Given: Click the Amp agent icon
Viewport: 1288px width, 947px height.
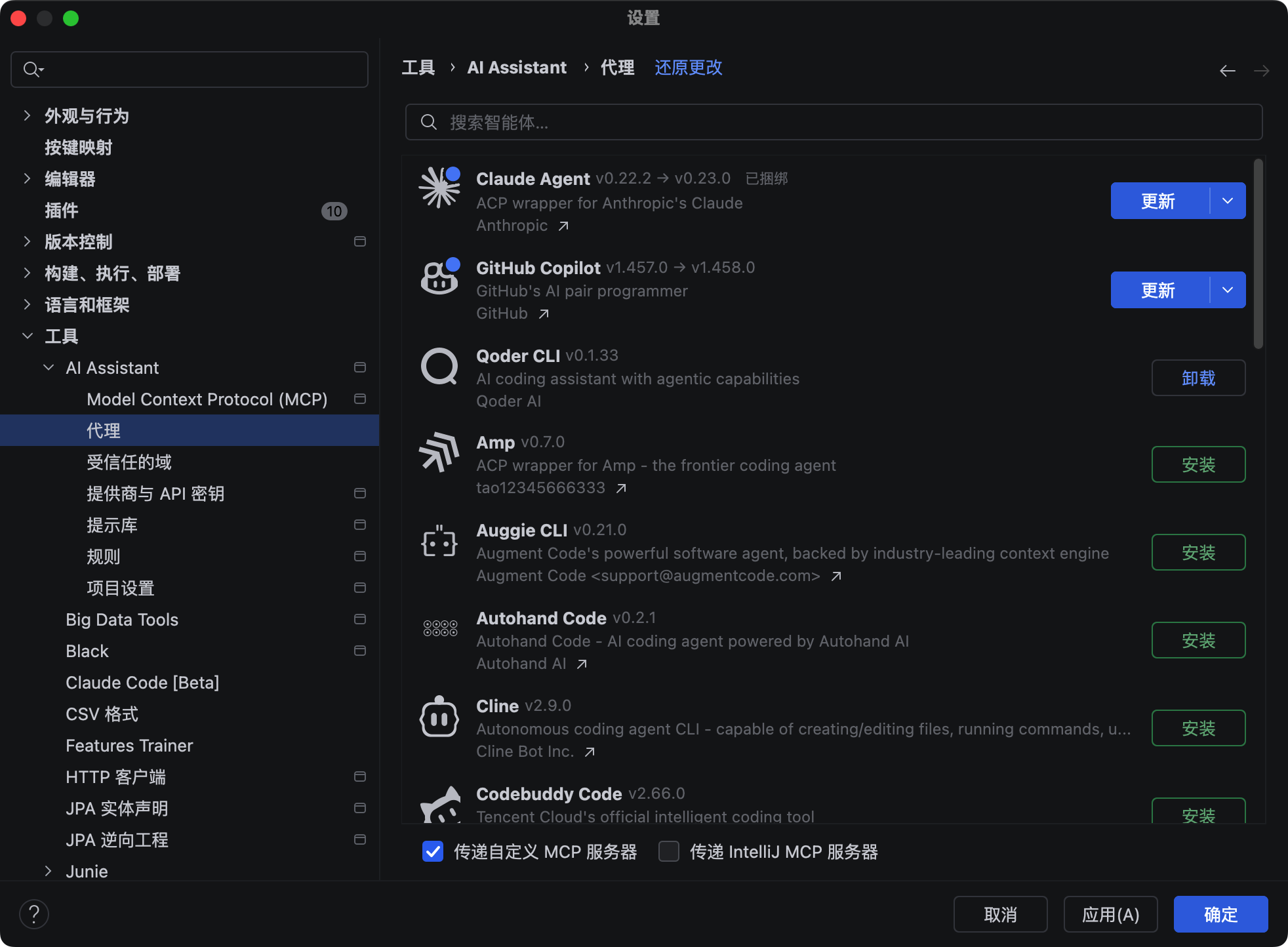Looking at the screenshot, I should 439,453.
